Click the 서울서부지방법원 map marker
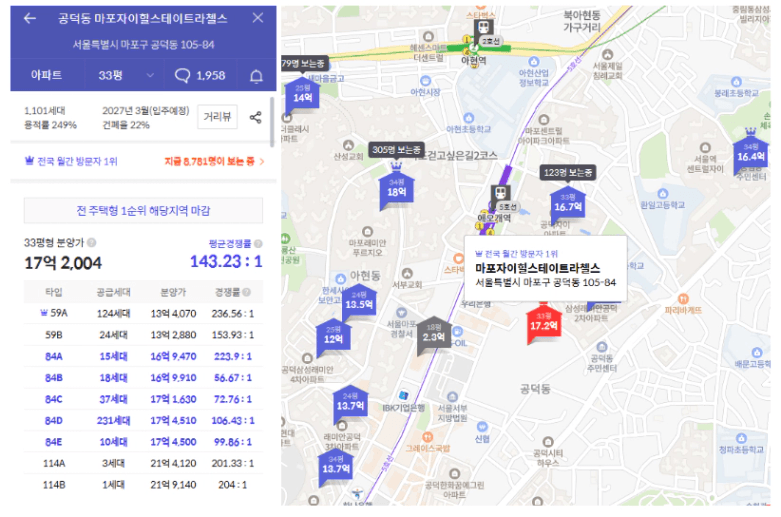This screenshot has width=781, height=517. click(452, 396)
